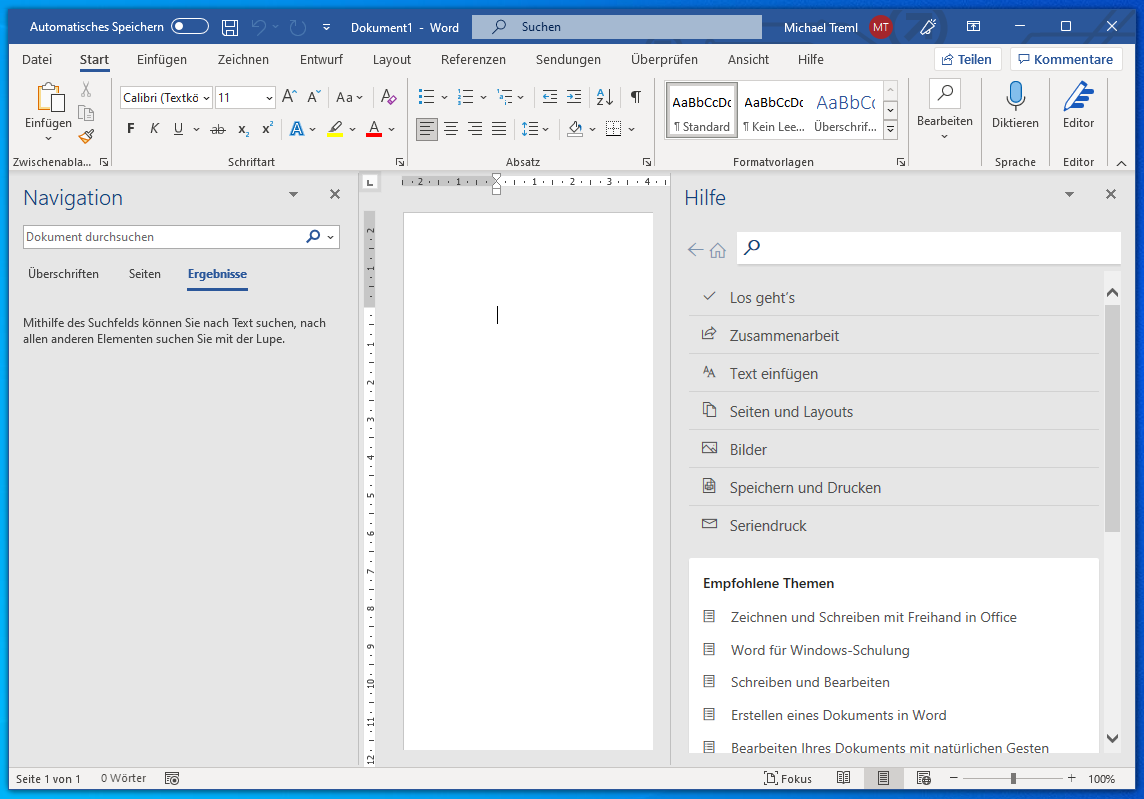Screen dimensions: 1144x799
Task: Toggle Print Layout view button
Action: (x=884, y=778)
